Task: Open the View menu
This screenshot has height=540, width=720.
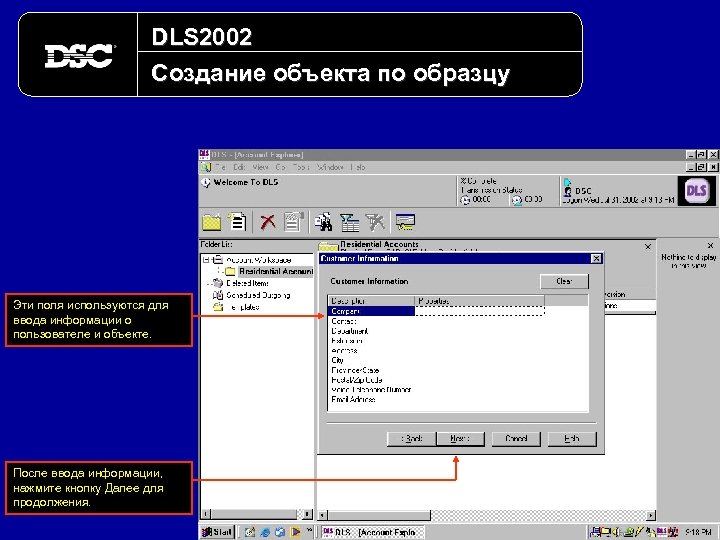Action: pyautogui.click(x=260, y=167)
